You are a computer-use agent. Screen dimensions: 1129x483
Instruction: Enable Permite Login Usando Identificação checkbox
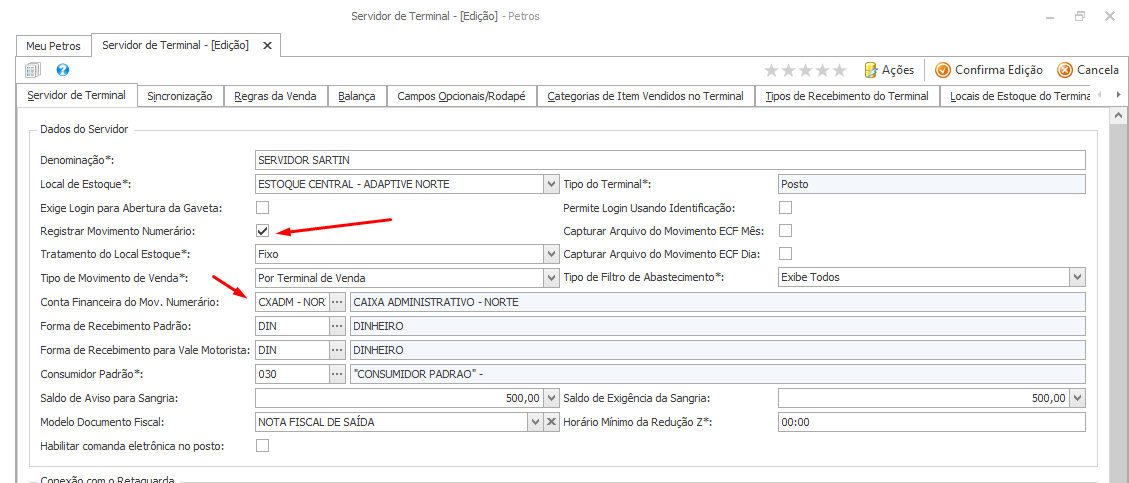pyautogui.click(x=786, y=208)
